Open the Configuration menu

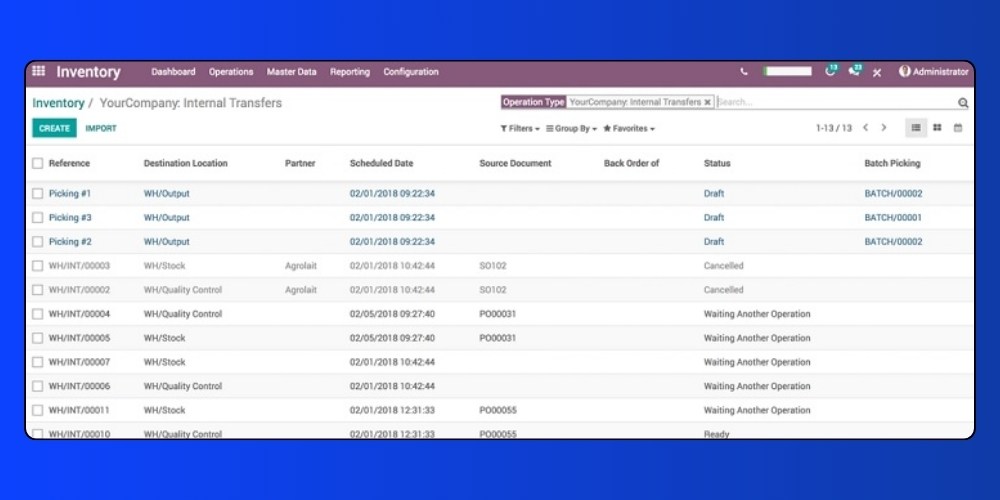click(411, 72)
